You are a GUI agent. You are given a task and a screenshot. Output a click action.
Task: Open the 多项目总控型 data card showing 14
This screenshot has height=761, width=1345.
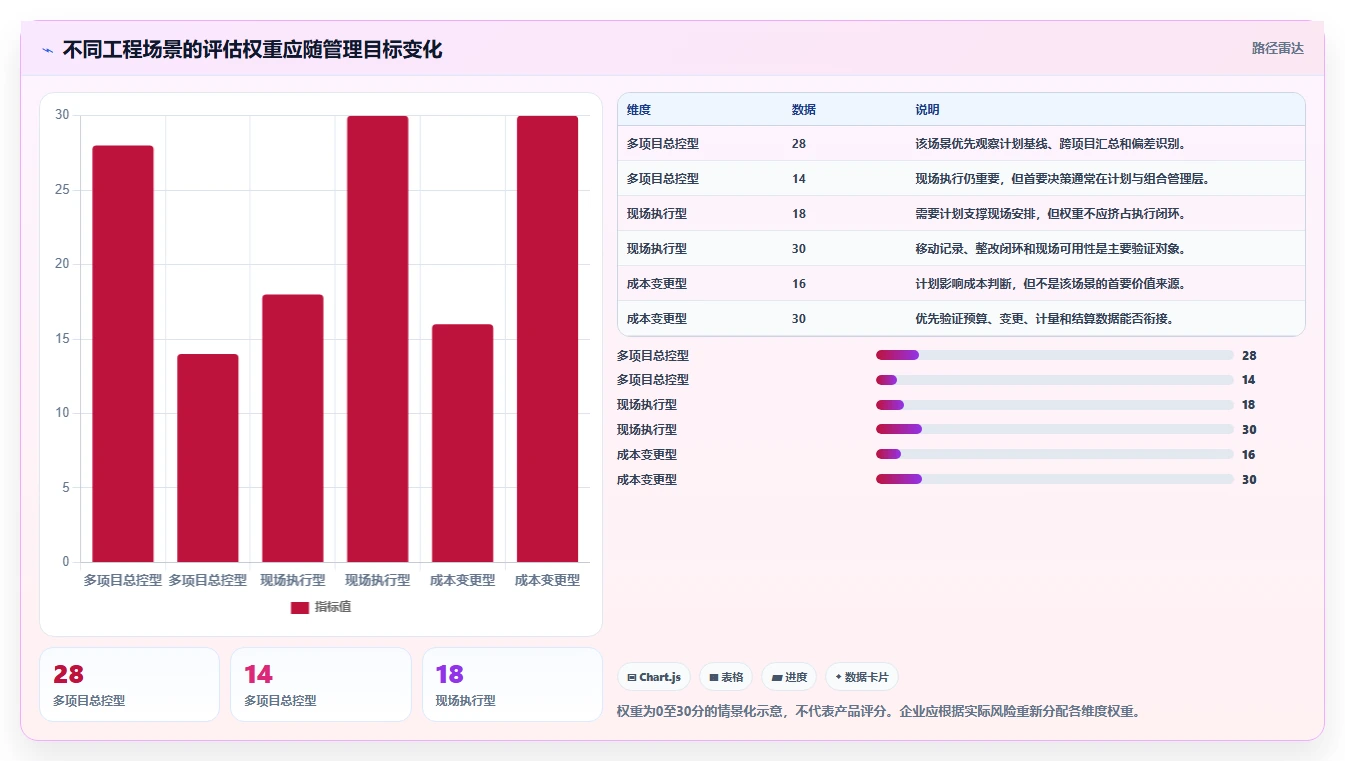pos(320,684)
